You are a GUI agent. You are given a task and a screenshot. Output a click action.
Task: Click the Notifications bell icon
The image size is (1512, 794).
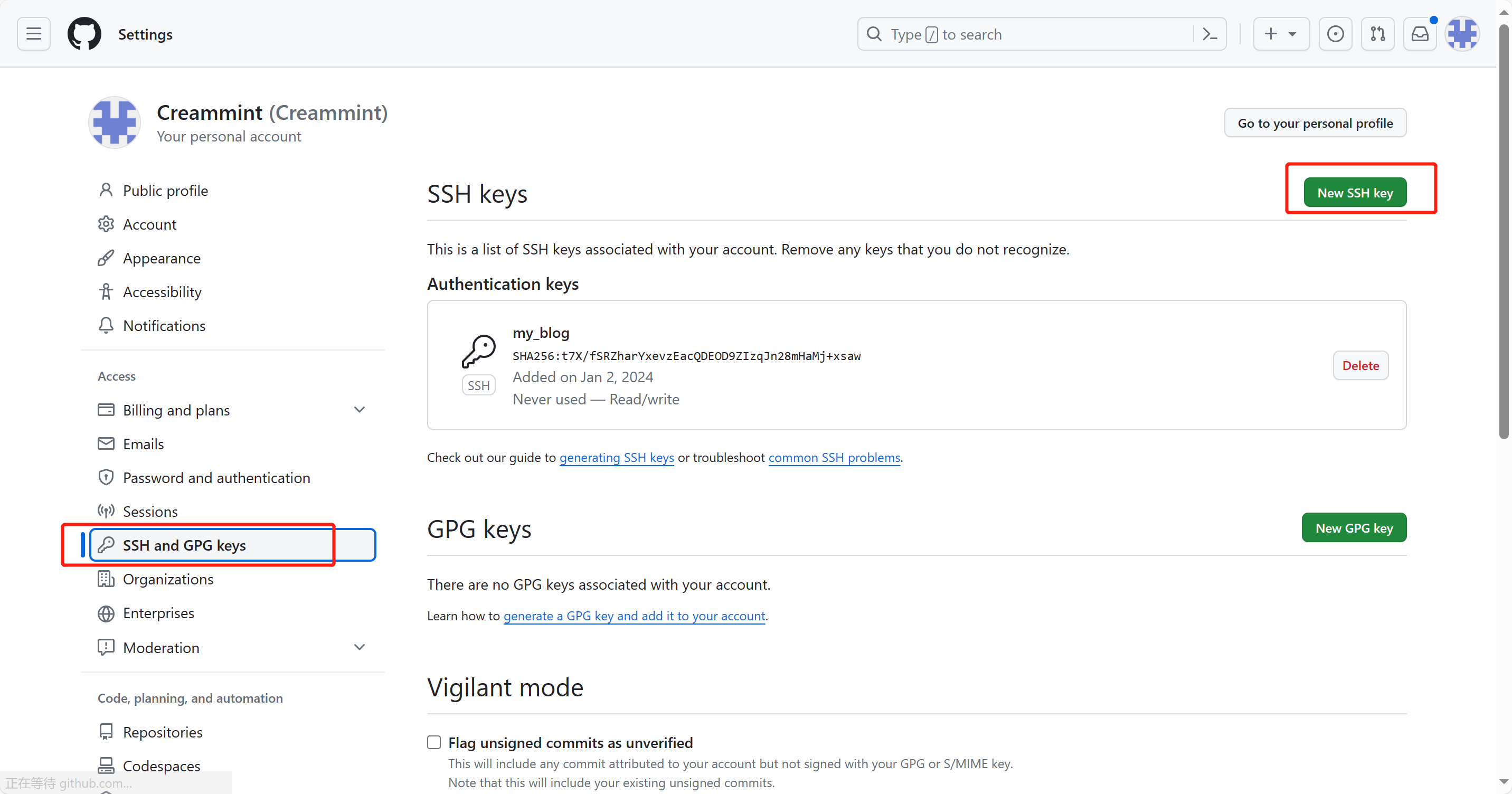click(x=106, y=325)
